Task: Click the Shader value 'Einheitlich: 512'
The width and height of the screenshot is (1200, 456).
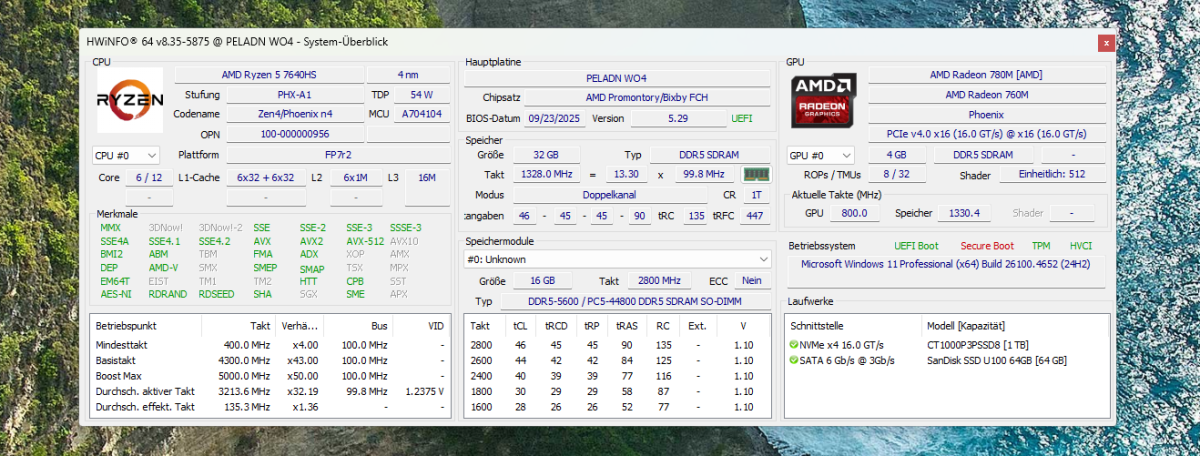Action: 1052,174
